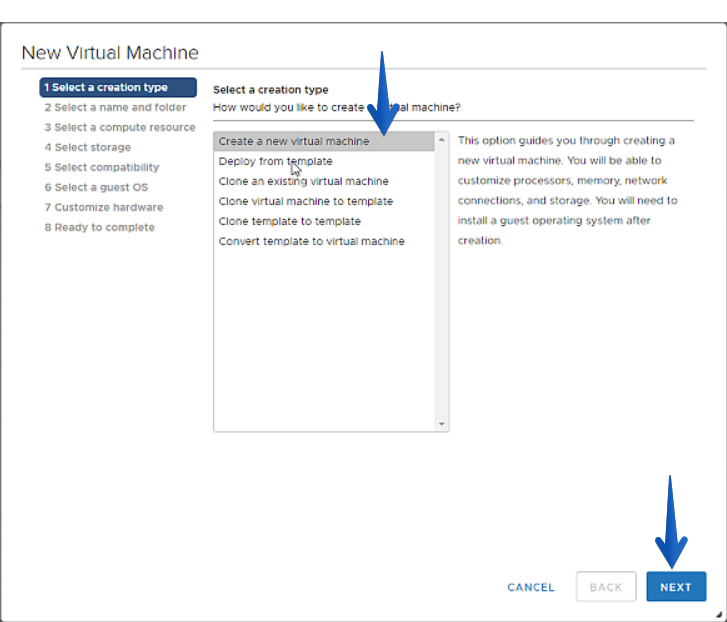Choose Clone an existing virtual machine
Image resolution: width=727 pixels, height=622 pixels.
[x=324, y=181]
